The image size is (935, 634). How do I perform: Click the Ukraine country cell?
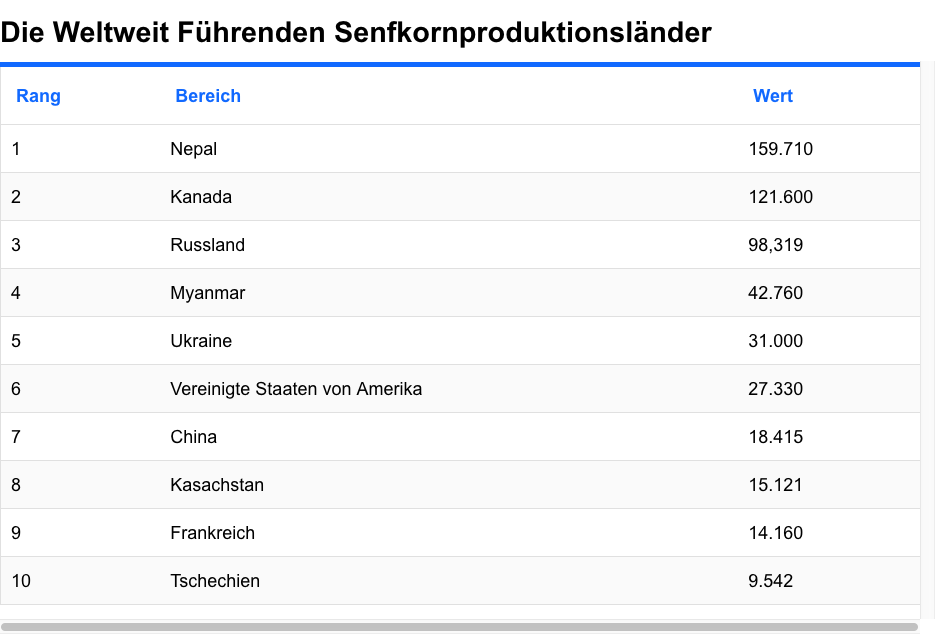(x=201, y=341)
